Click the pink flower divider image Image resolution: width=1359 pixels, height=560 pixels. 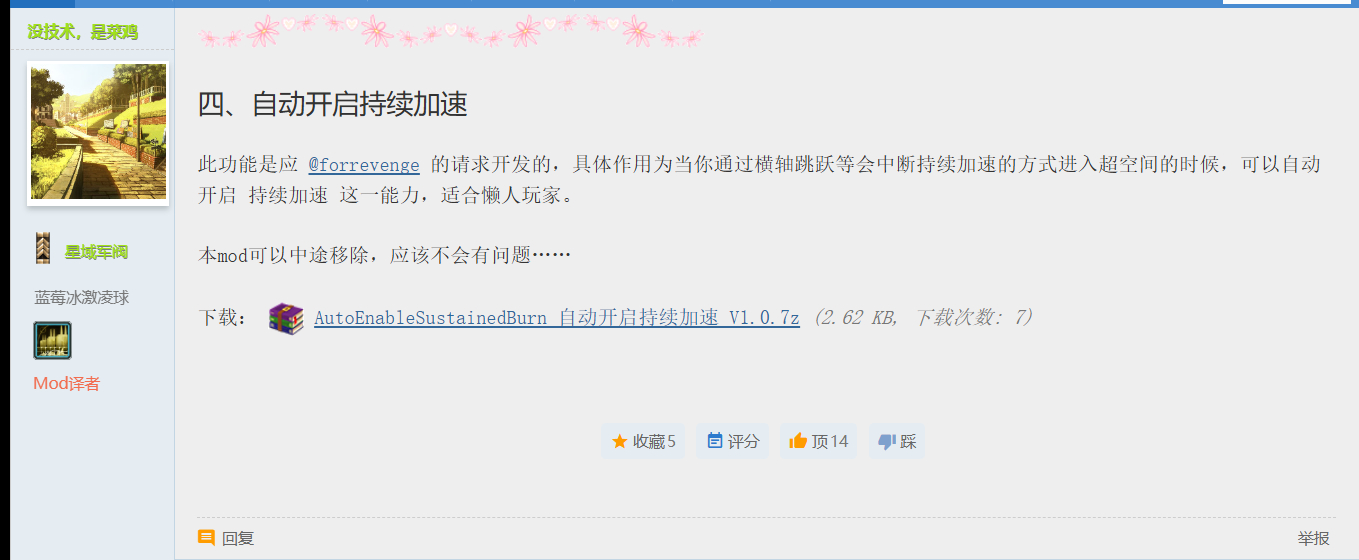click(450, 31)
